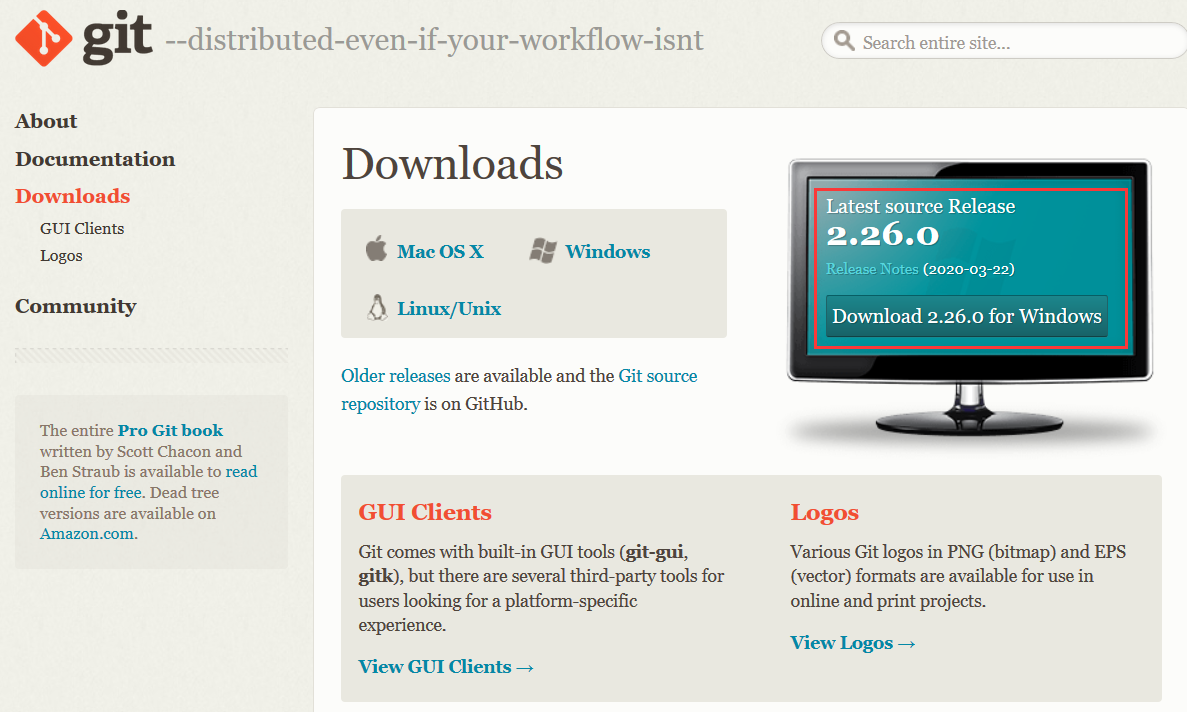Open the Pro Git book link
The width and height of the screenshot is (1187, 712).
170,431
